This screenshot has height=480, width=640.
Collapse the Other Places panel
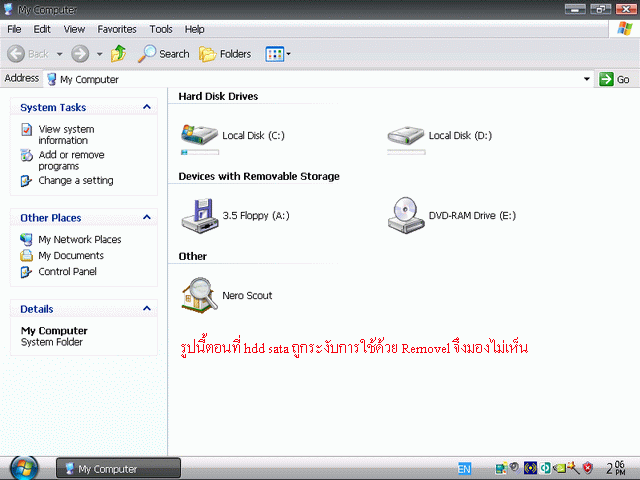tap(147, 218)
